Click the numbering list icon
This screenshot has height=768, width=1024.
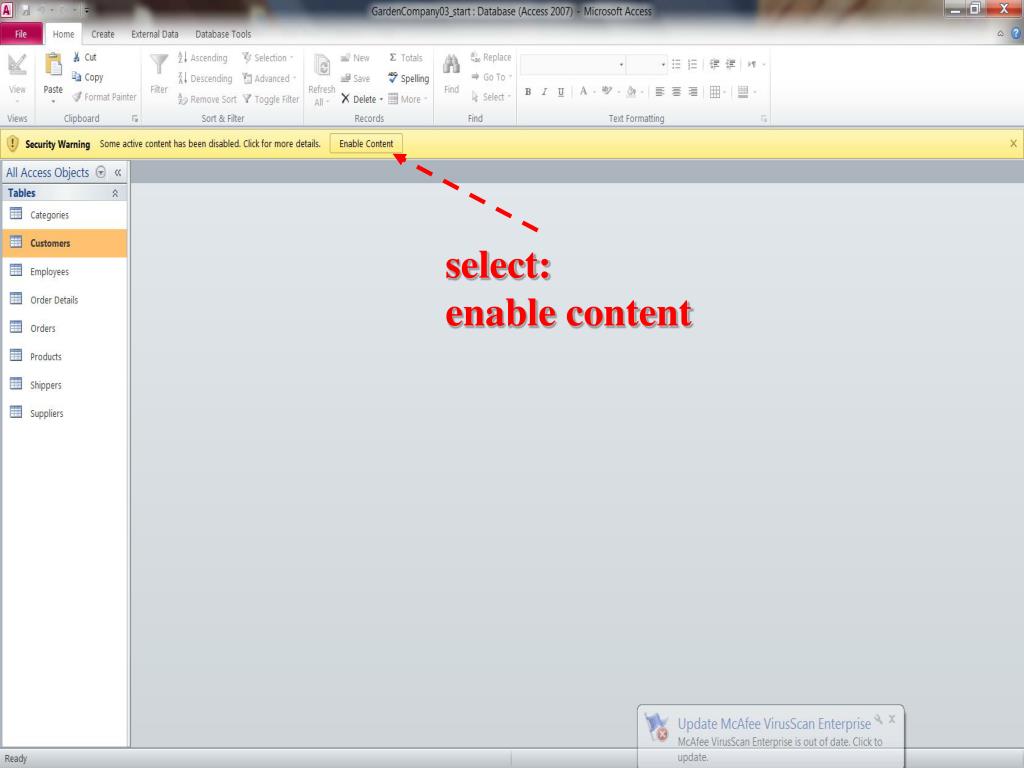pos(692,64)
